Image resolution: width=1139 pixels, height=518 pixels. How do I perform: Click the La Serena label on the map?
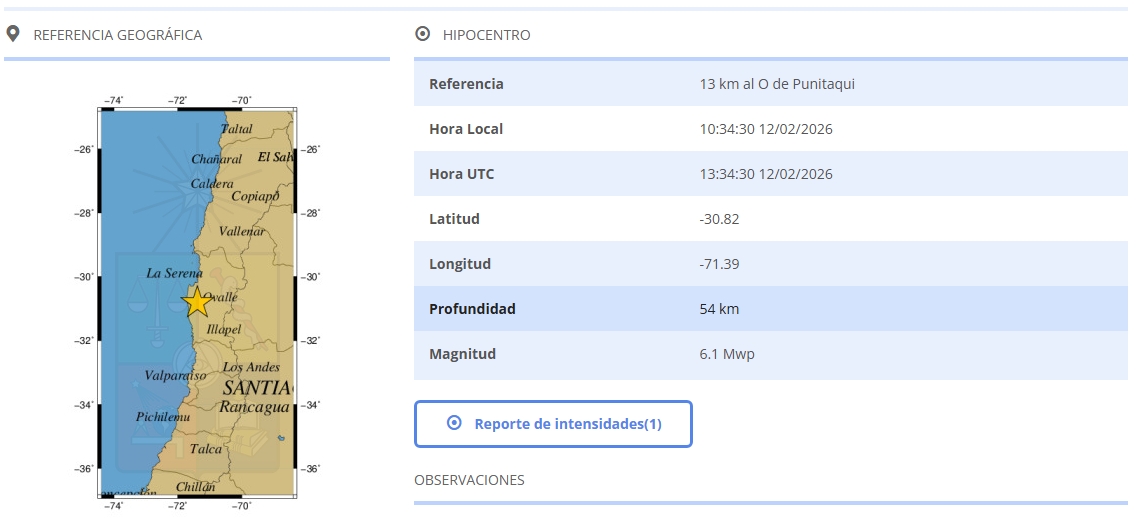click(x=174, y=273)
